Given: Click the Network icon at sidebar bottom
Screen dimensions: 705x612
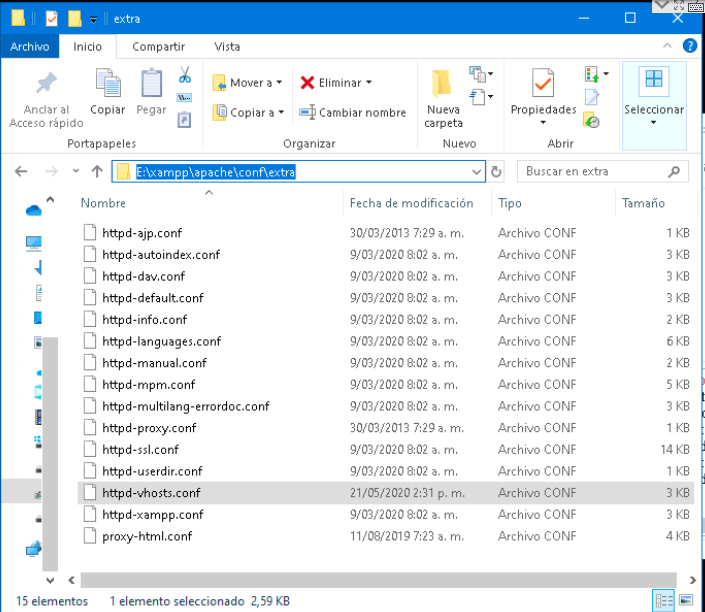Looking at the screenshot, I should [34, 549].
